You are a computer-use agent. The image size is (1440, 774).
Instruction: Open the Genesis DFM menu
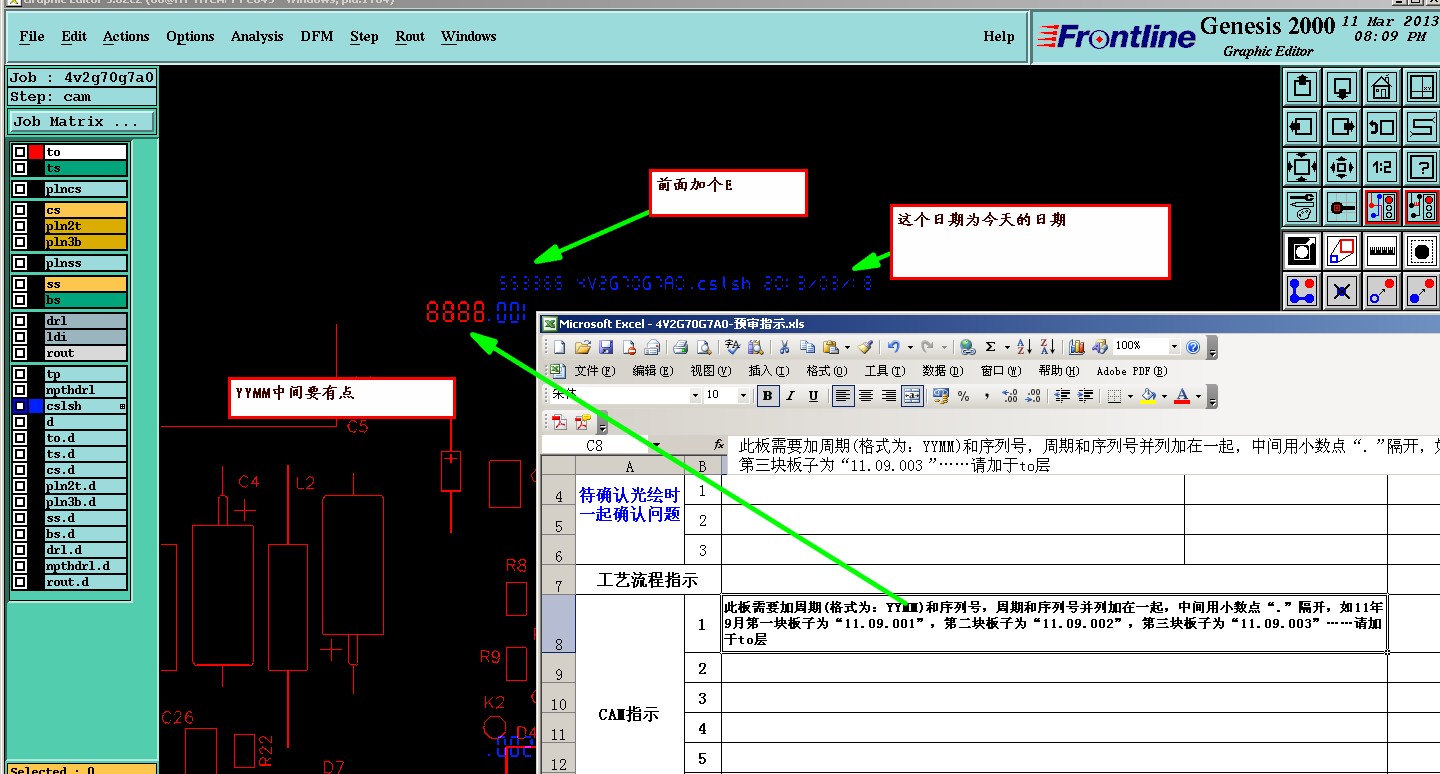tap(317, 36)
